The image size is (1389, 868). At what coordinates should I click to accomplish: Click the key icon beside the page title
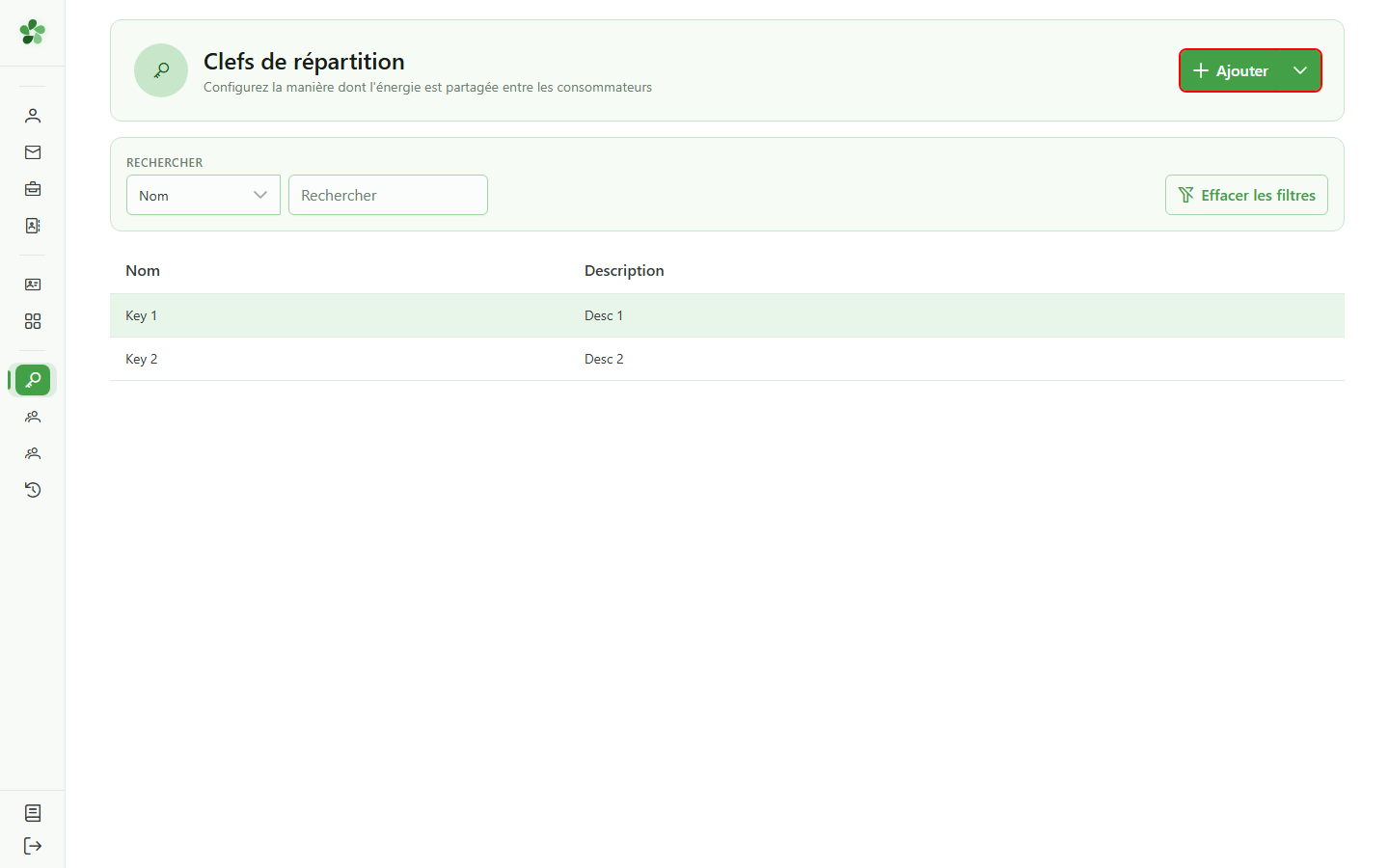161,70
